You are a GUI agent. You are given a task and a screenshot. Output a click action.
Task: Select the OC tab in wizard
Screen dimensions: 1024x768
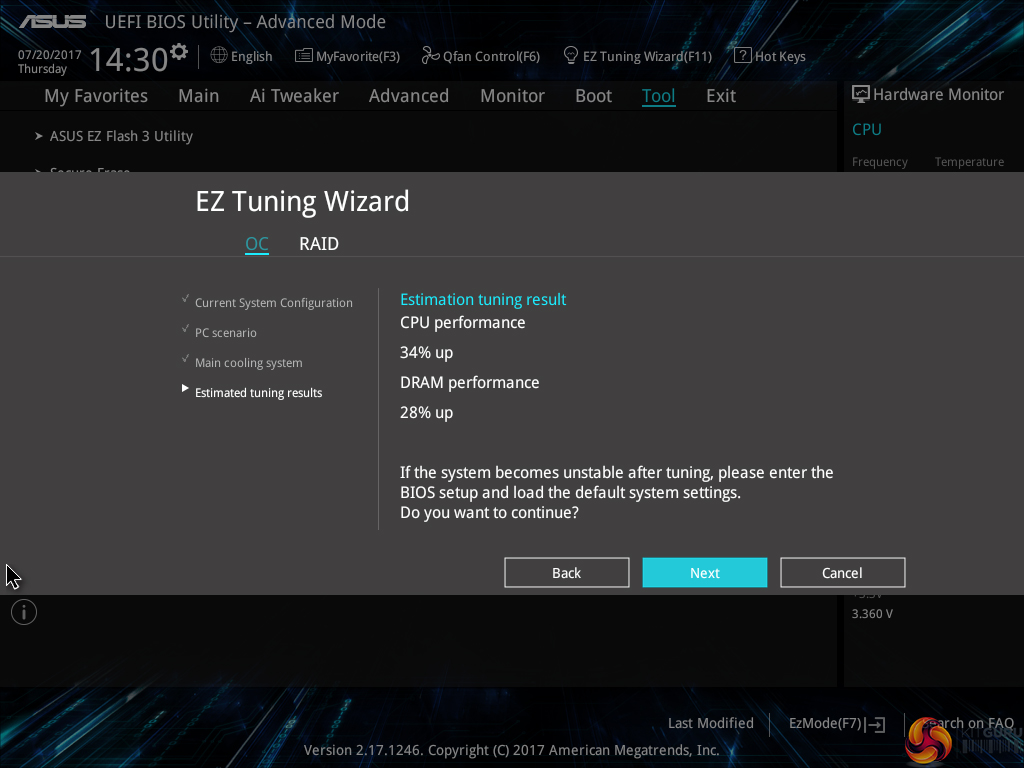pos(257,244)
